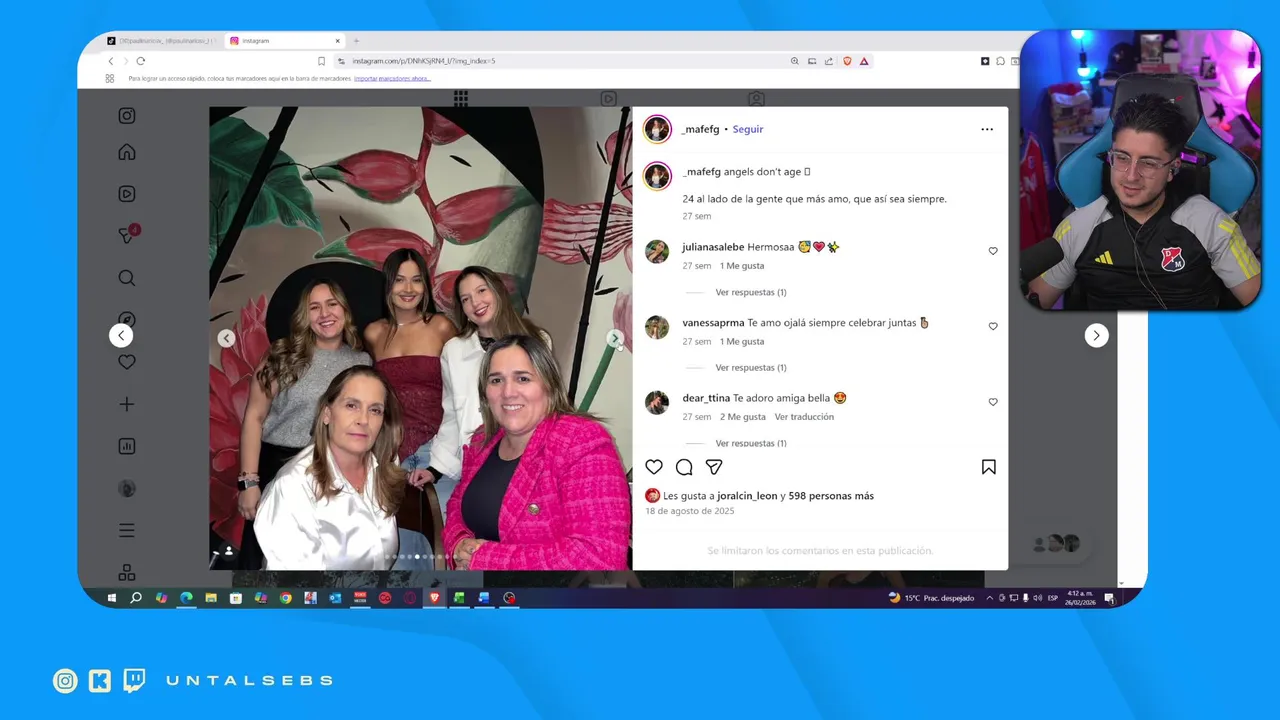Open the profile grid posts tab icon

click(461, 98)
